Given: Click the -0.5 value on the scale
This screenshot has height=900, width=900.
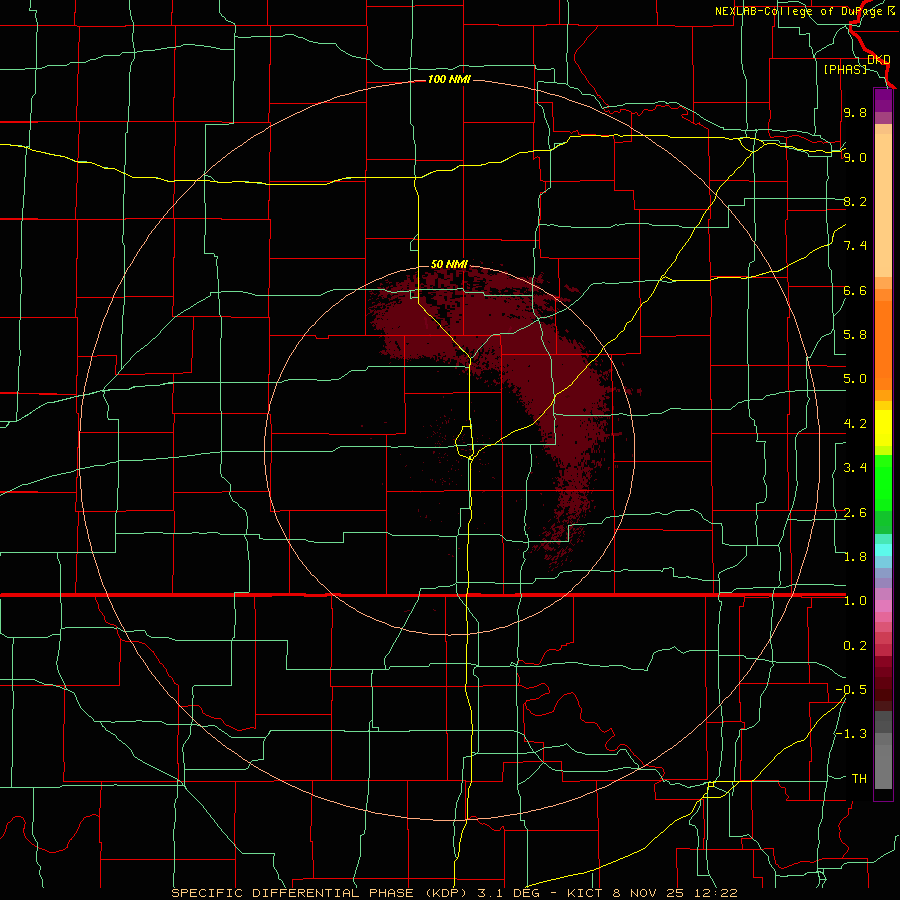Looking at the screenshot, I should (x=851, y=690).
